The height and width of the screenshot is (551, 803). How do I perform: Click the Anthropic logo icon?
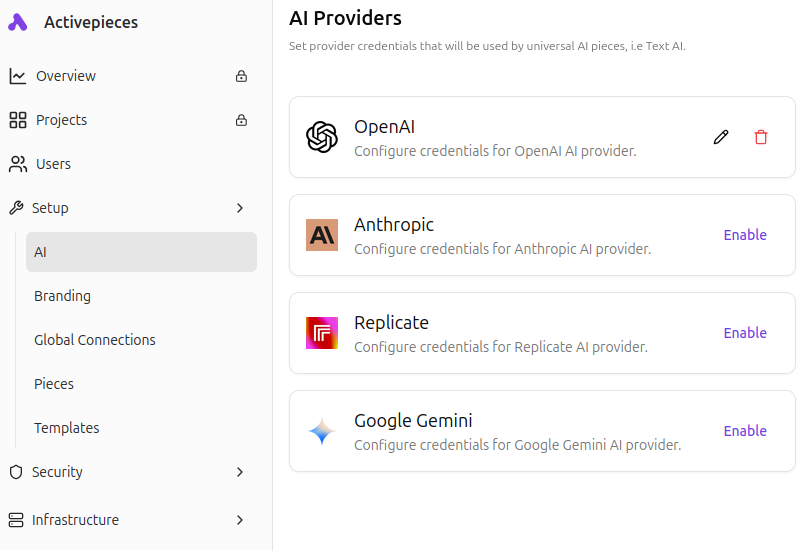click(x=322, y=235)
